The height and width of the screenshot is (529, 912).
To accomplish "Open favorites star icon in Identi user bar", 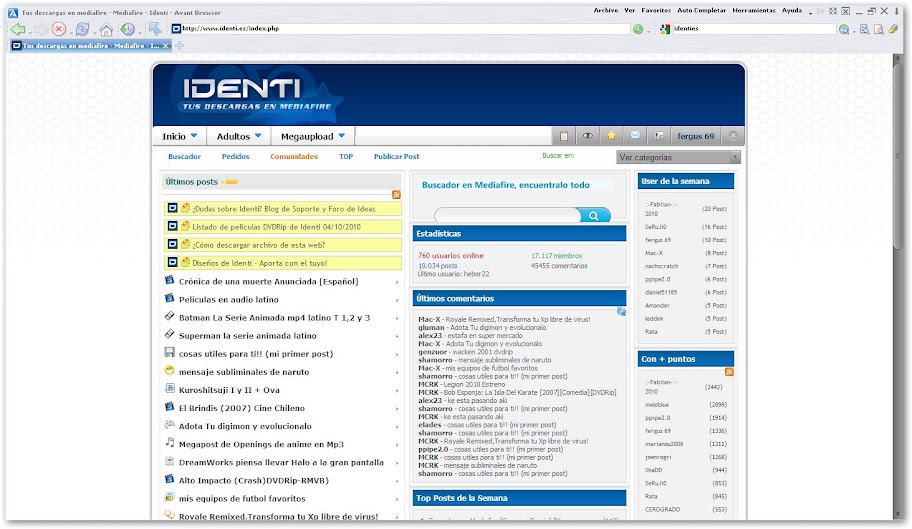I will [611, 136].
